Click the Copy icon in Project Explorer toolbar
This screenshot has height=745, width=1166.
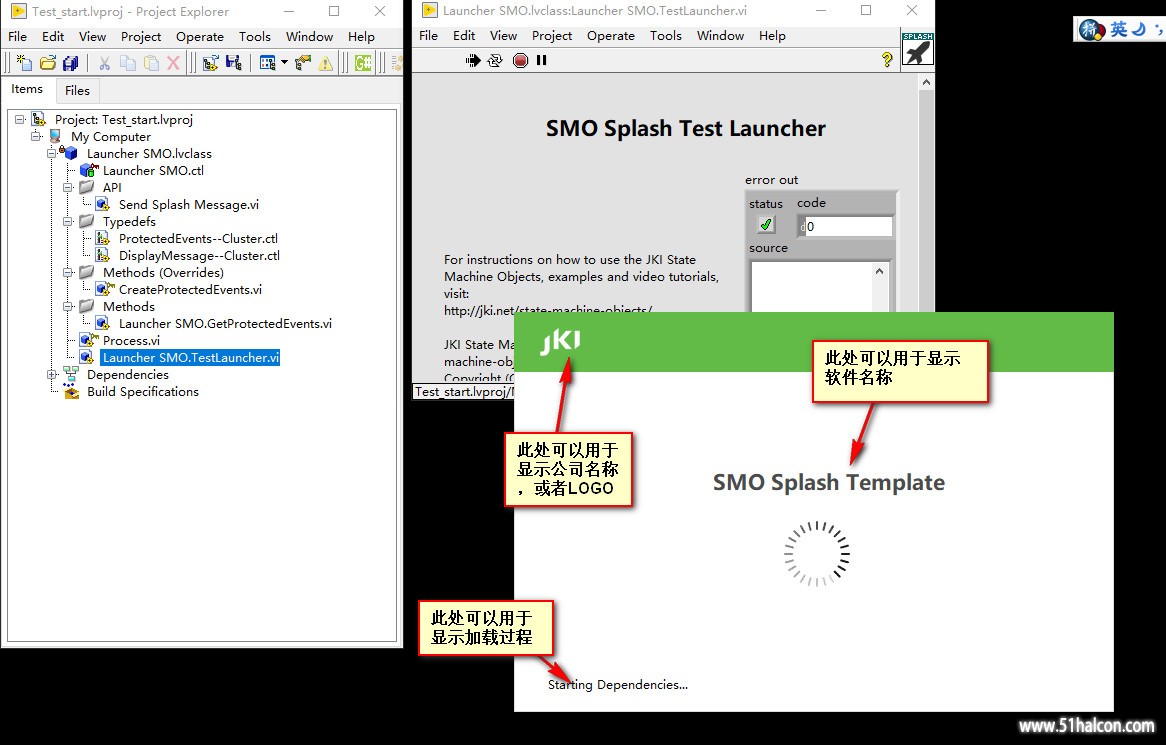coord(128,63)
